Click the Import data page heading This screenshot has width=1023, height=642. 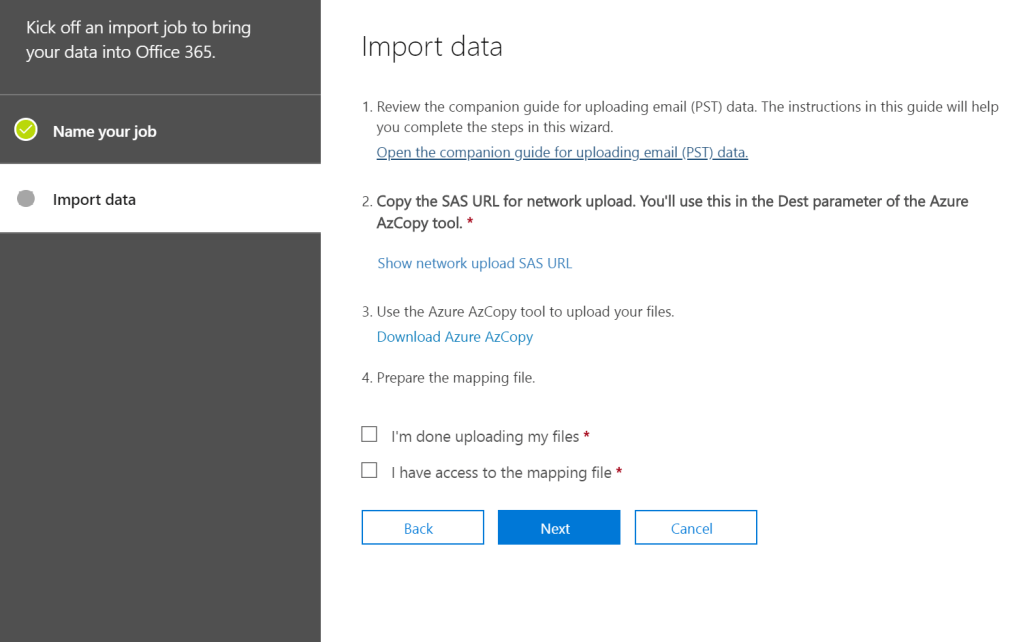(431, 47)
